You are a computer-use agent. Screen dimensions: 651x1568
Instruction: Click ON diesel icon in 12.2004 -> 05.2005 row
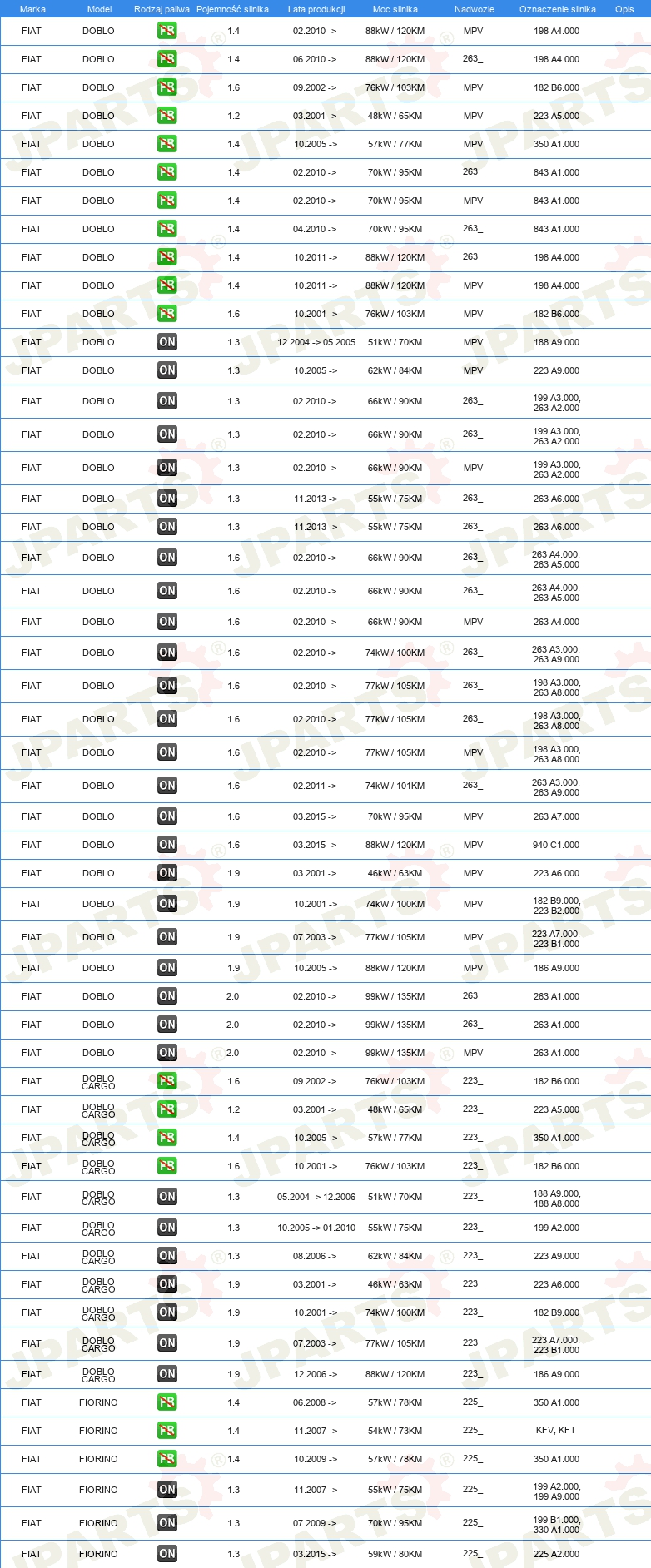pos(167,342)
